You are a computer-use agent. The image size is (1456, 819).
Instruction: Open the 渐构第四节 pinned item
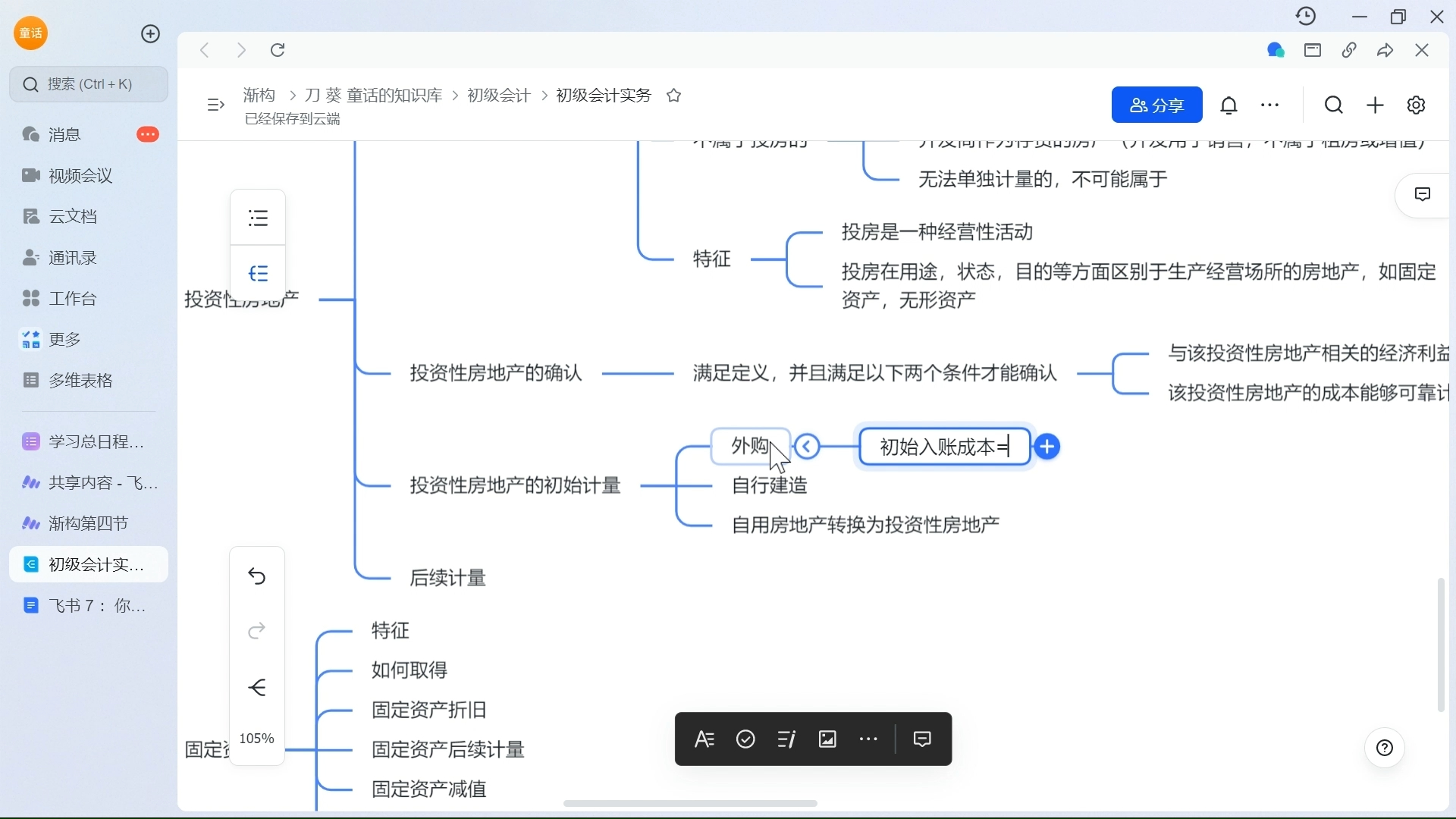click(x=89, y=523)
